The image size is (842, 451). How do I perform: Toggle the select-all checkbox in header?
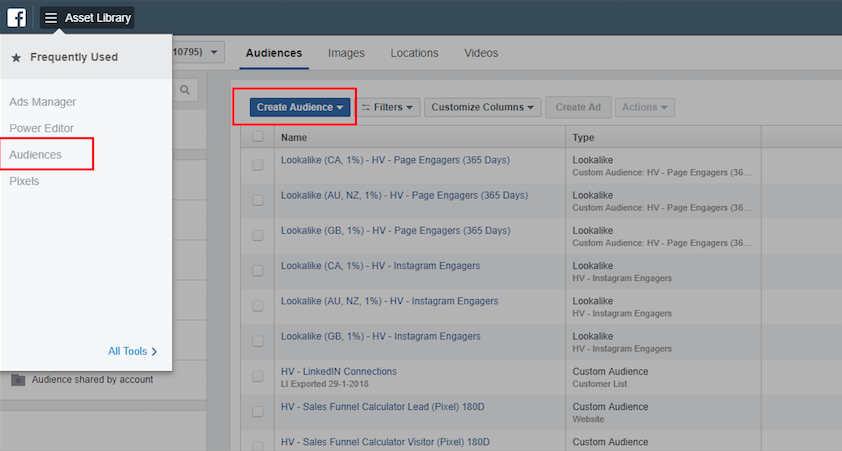(258, 137)
